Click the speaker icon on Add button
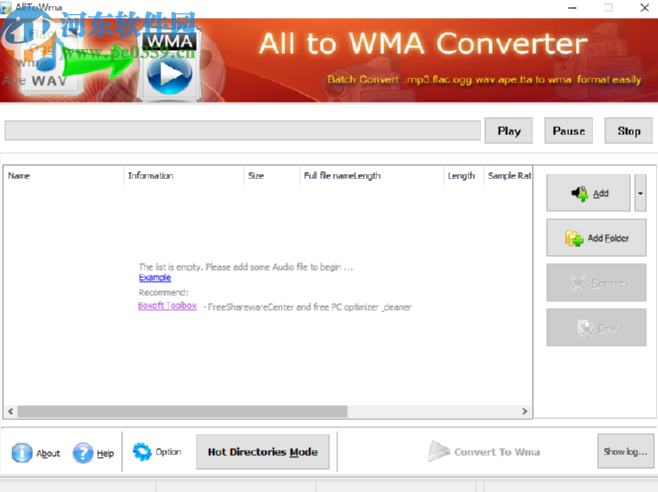The width and height of the screenshot is (658, 492). (x=580, y=194)
